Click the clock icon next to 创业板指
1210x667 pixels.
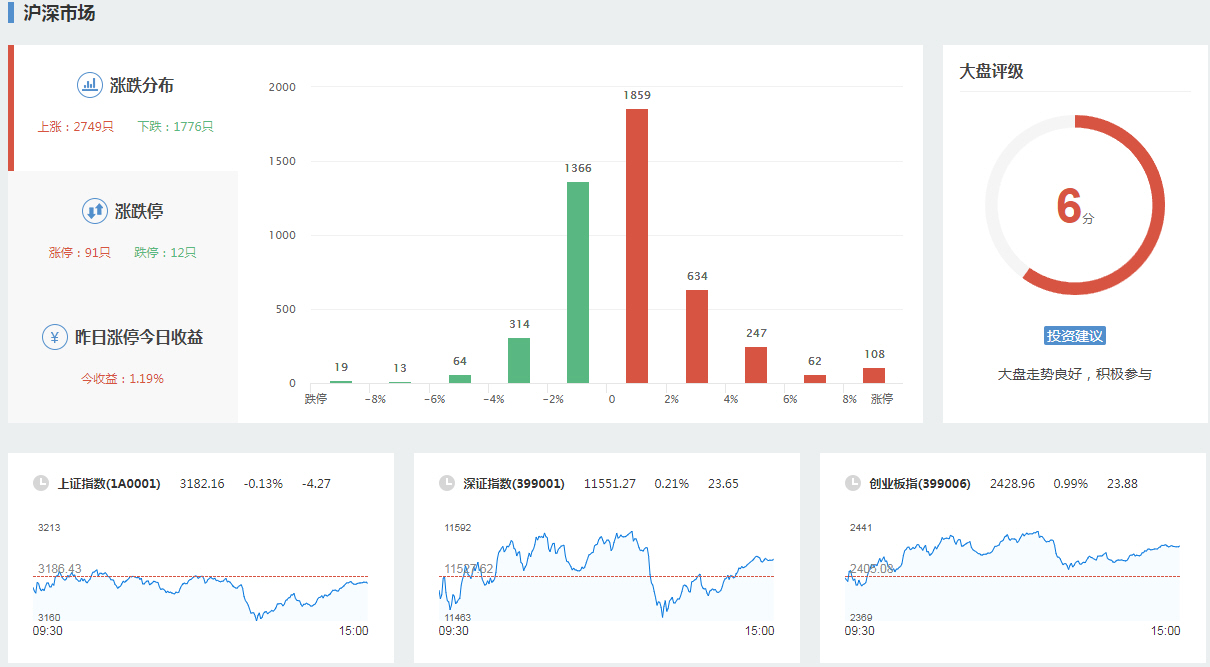tap(853, 483)
